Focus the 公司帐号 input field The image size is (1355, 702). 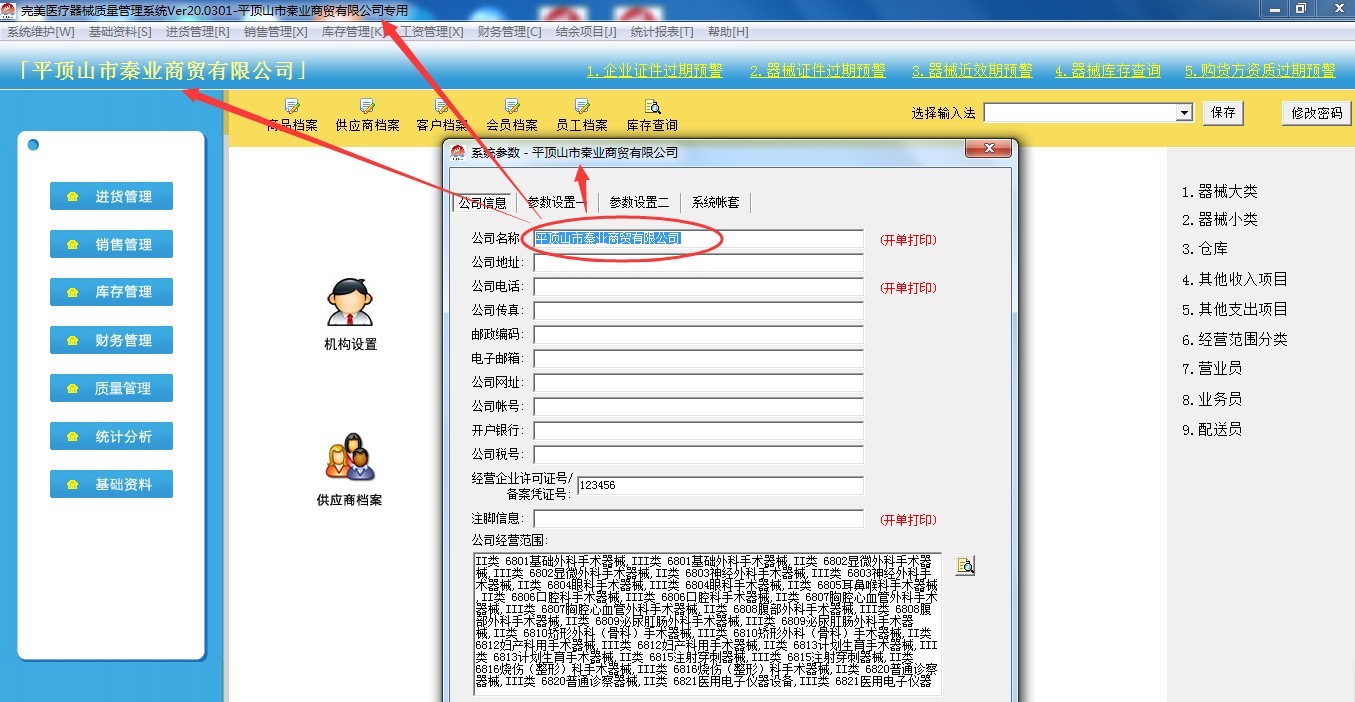click(698, 407)
